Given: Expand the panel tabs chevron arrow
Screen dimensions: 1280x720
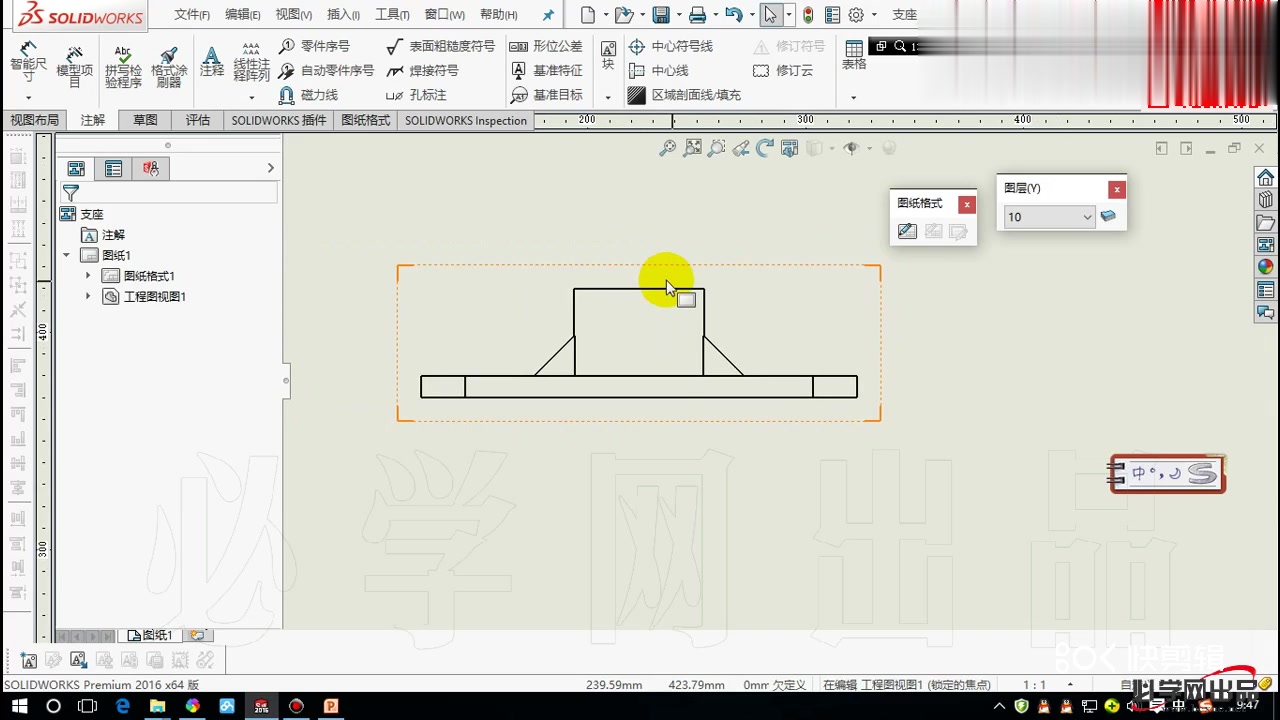Looking at the screenshot, I should (270, 168).
